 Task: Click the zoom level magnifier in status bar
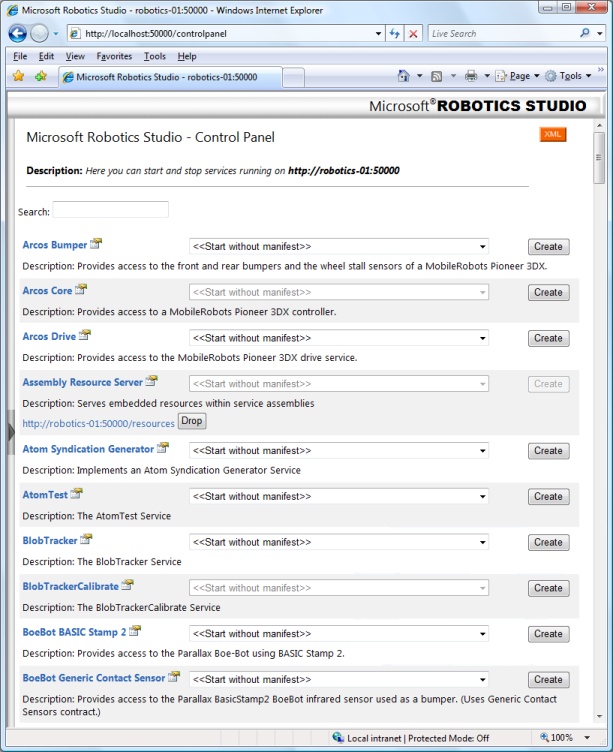tap(544, 737)
